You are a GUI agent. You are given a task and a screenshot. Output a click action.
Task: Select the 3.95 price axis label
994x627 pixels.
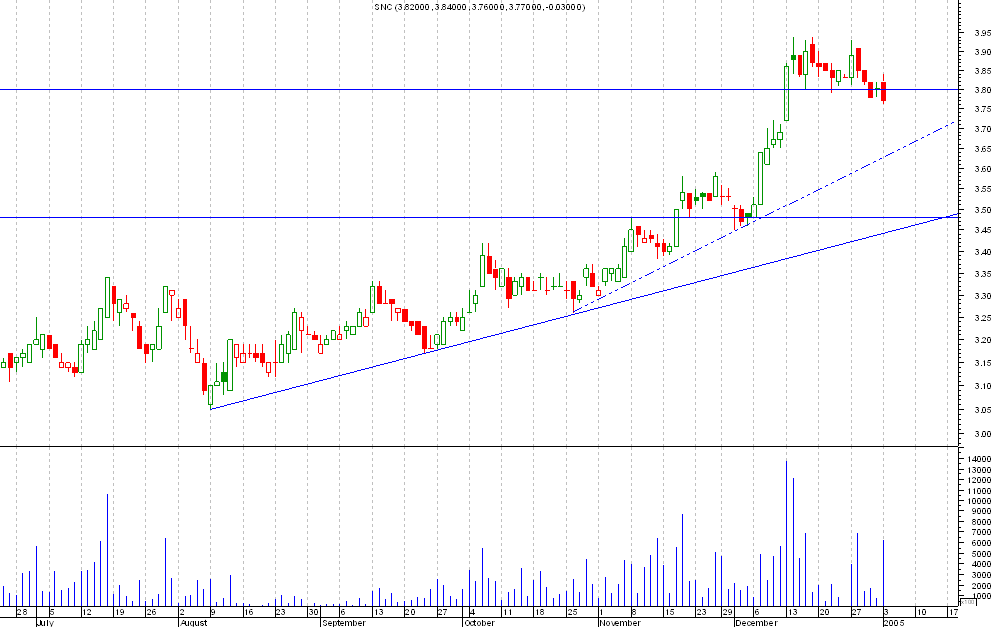coord(983,32)
